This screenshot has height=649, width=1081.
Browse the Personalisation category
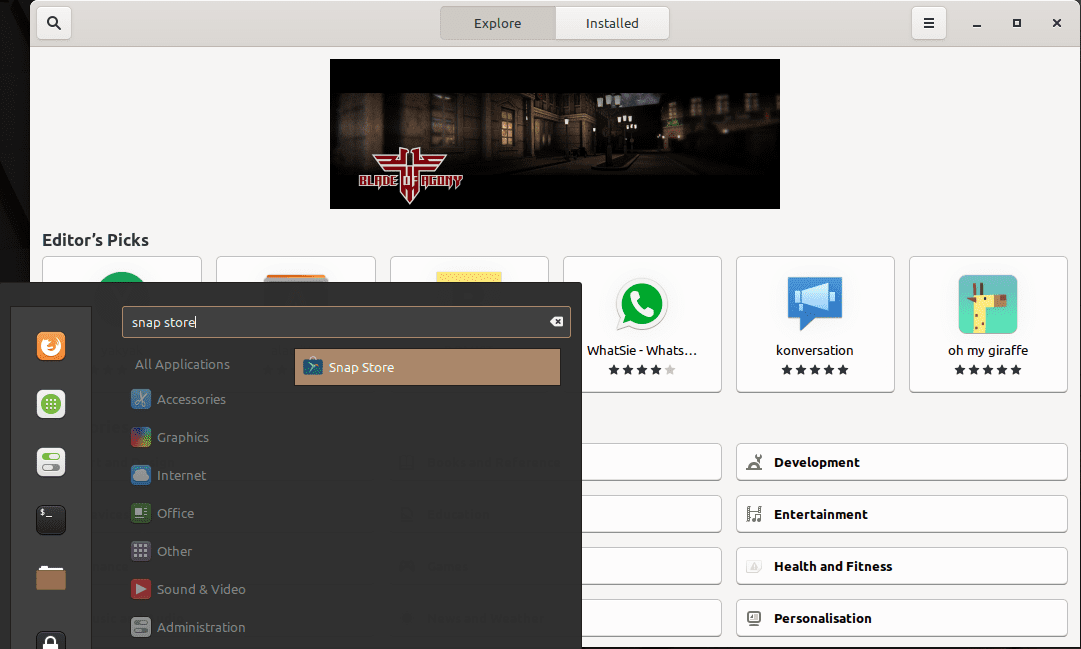coord(902,619)
